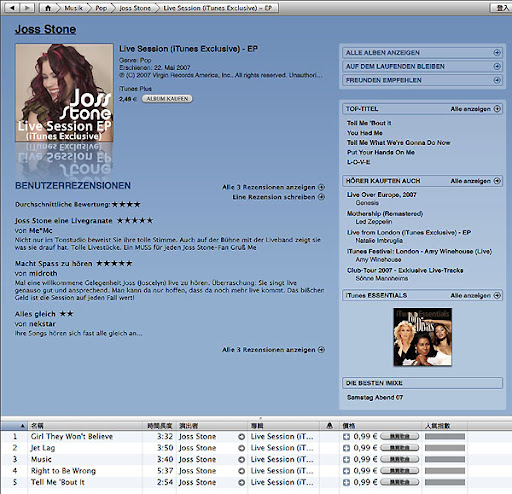Open the Pop breadcrumb
The height and width of the screenshot is (494, 512).
point(101,8)
